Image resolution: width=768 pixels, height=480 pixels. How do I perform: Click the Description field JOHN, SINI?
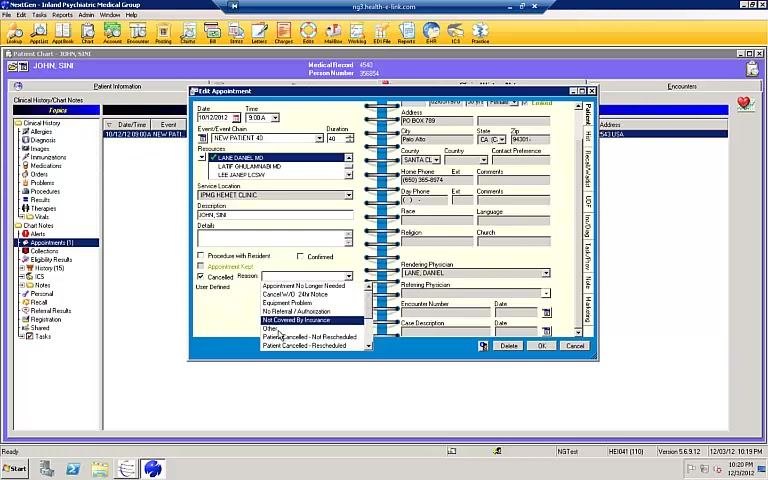click(275, 215)
